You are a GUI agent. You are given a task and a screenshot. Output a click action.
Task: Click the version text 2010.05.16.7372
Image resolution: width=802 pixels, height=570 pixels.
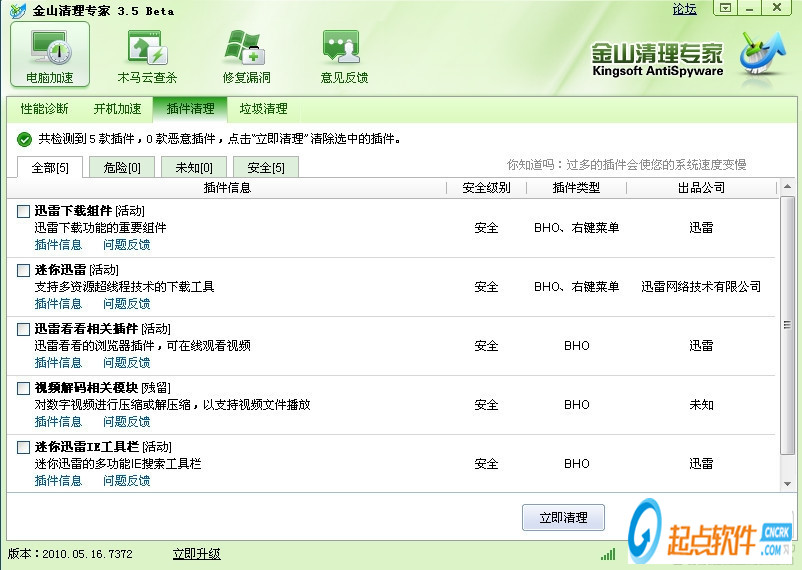(x=87, y=554)
